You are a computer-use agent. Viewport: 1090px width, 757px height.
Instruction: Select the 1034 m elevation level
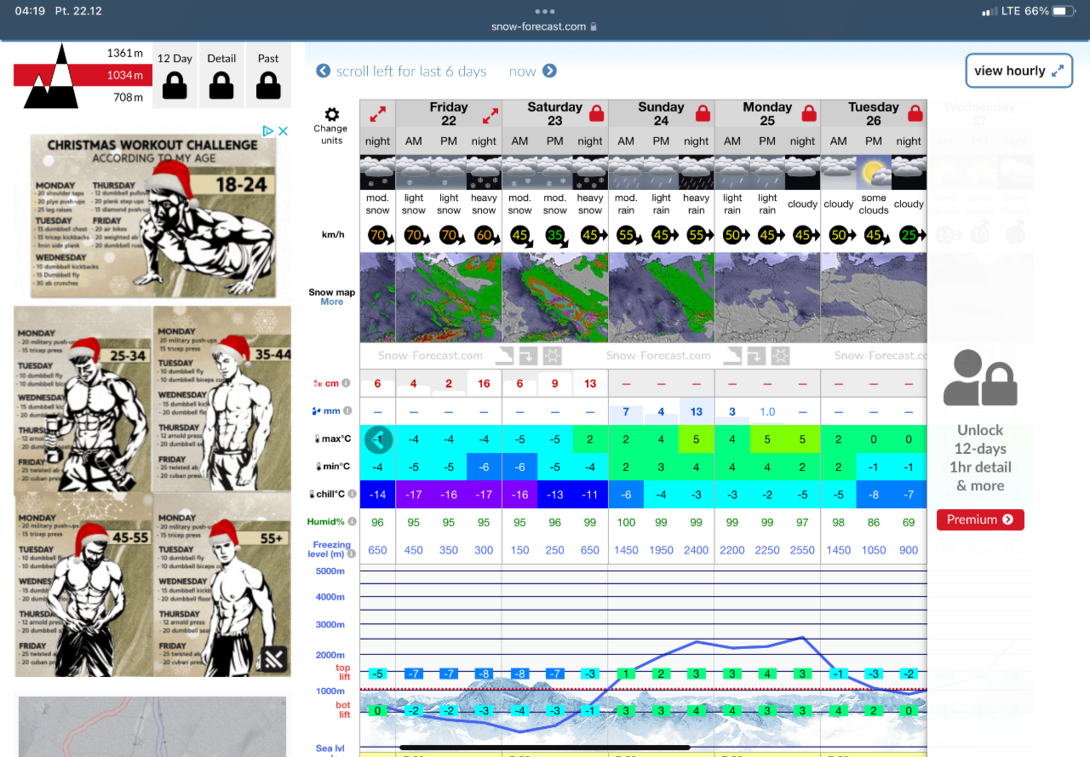pos(125,75)
